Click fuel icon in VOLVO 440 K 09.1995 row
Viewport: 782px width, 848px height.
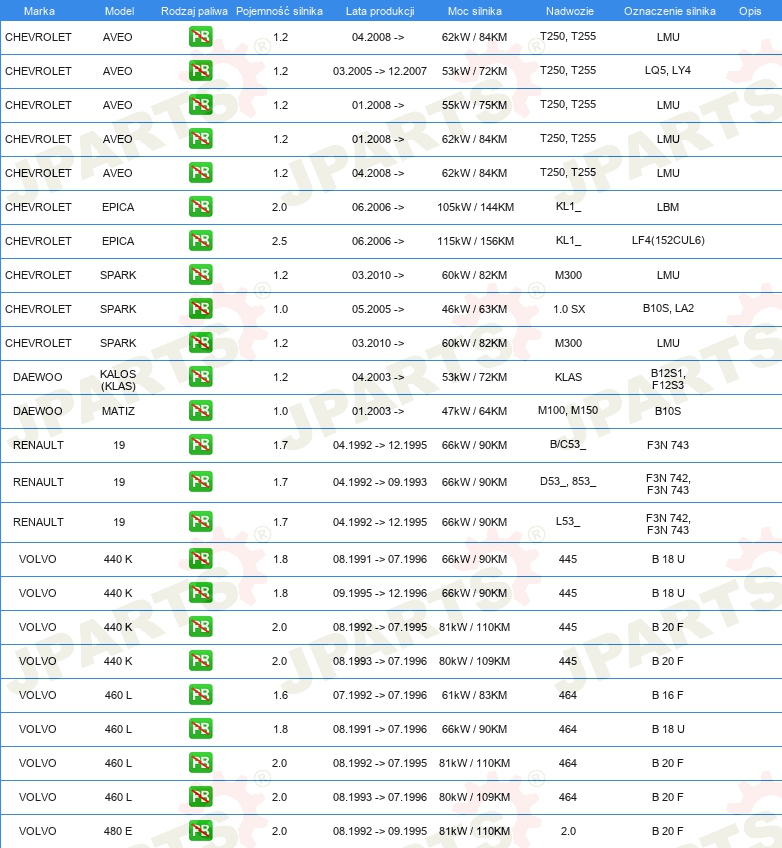[x=201, y=593]
